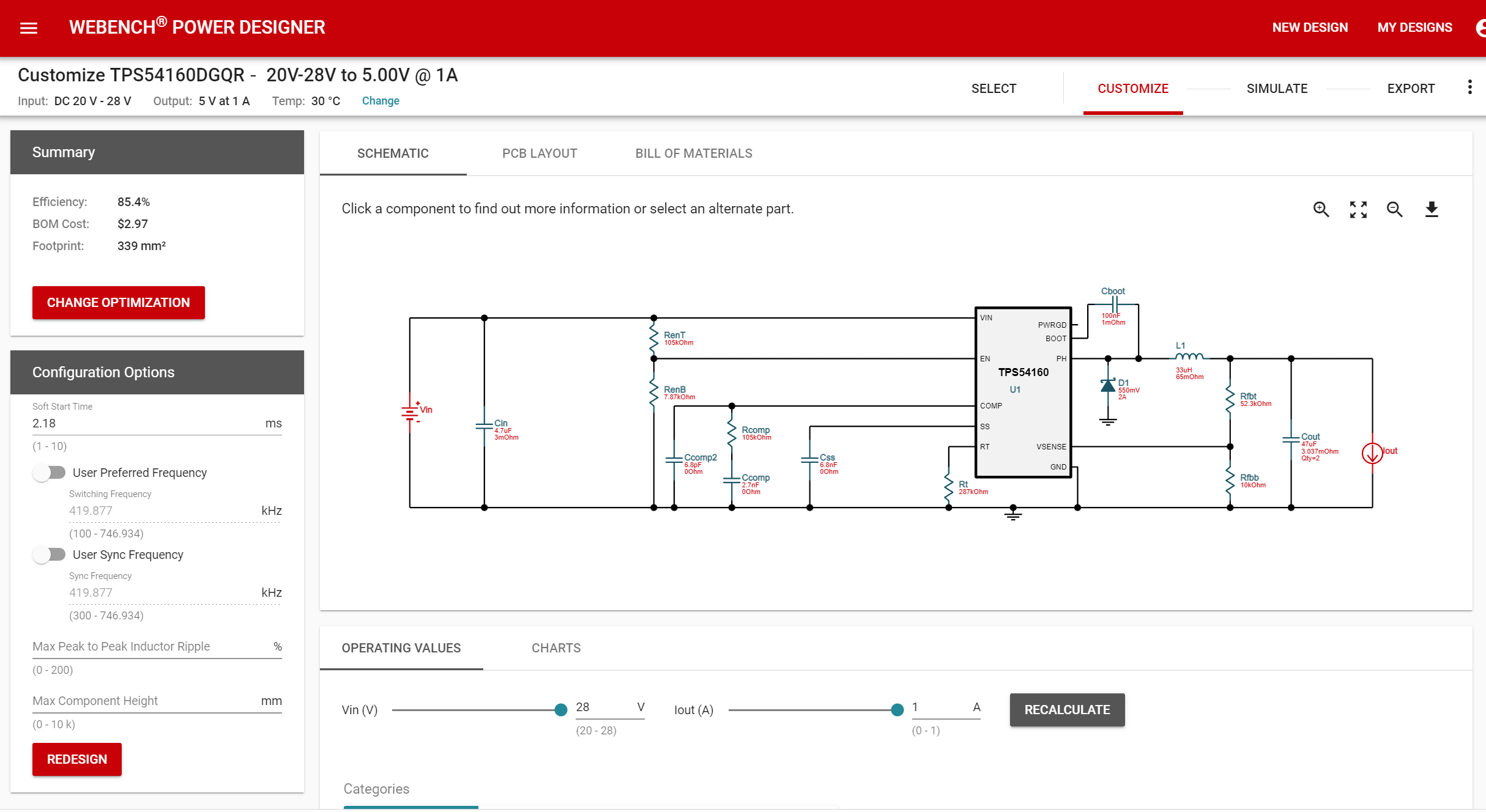Click the Categories heading
1486x812 pixels.
pyautogui.click(x=376, y=789)
